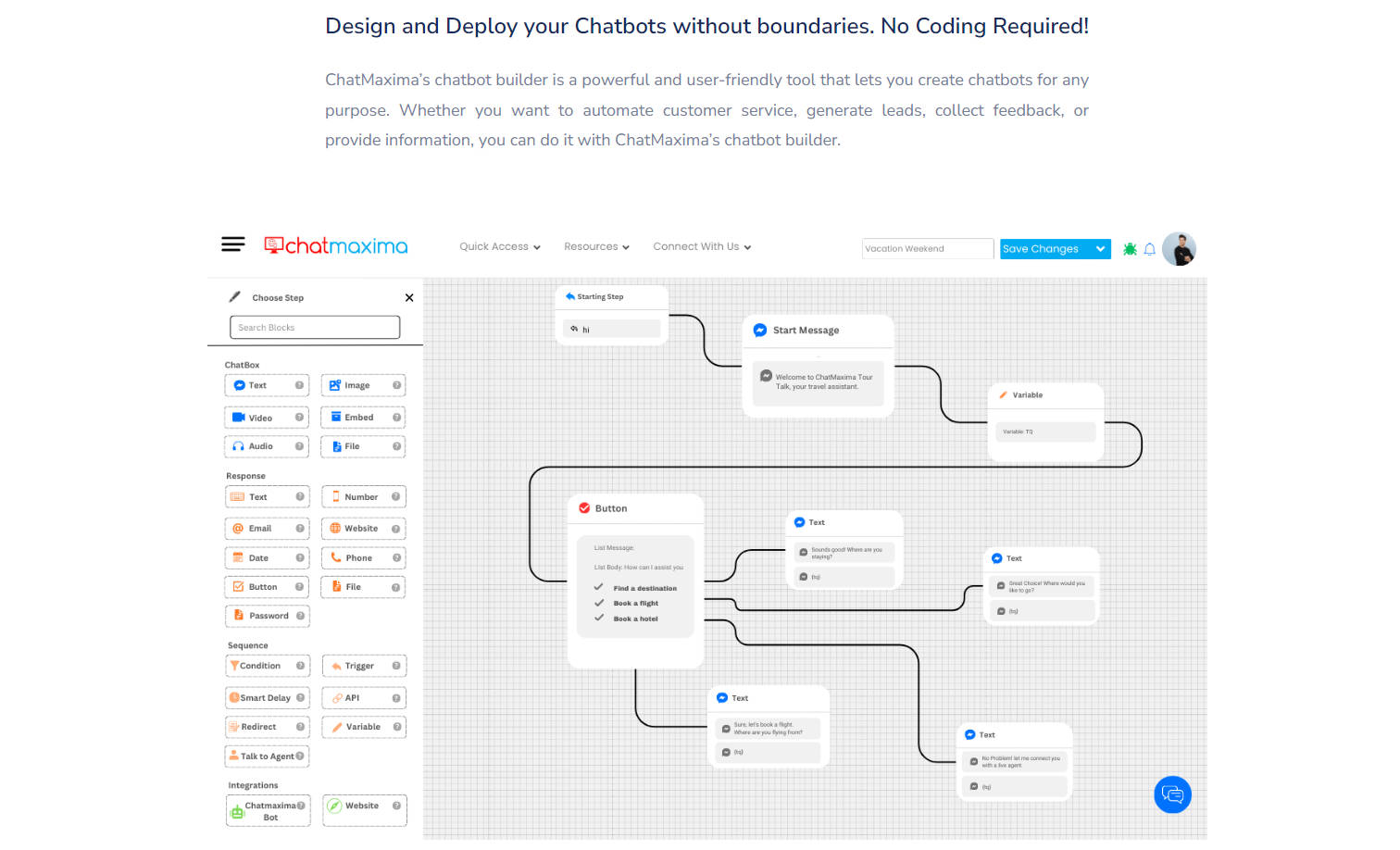Add an Email response block
This screenshot has width=1400, height=850.
[268, 529]
